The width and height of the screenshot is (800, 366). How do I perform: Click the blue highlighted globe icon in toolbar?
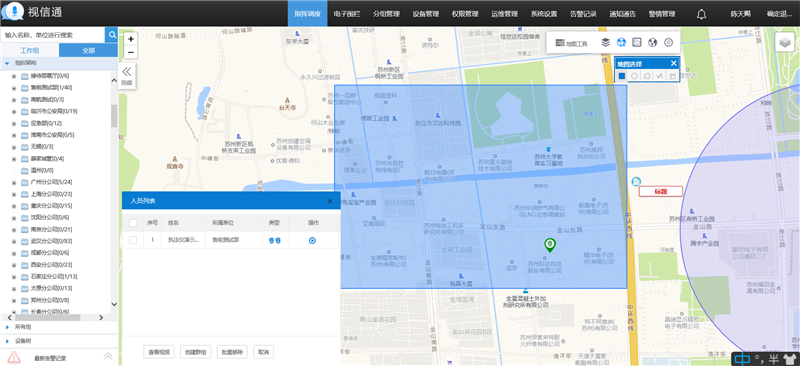click(621, 42)
